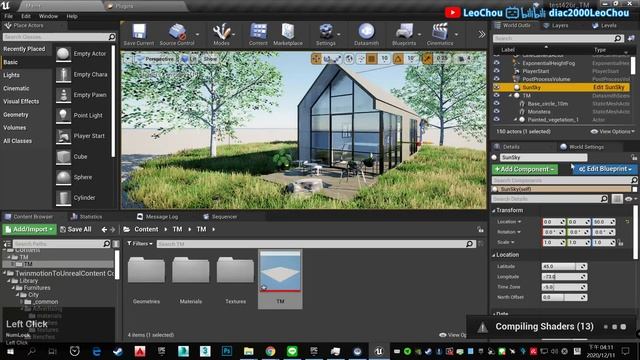Toggle visibility of PlayerStart actor
Screen dimensions: 640x360
(x=497, y=71)
